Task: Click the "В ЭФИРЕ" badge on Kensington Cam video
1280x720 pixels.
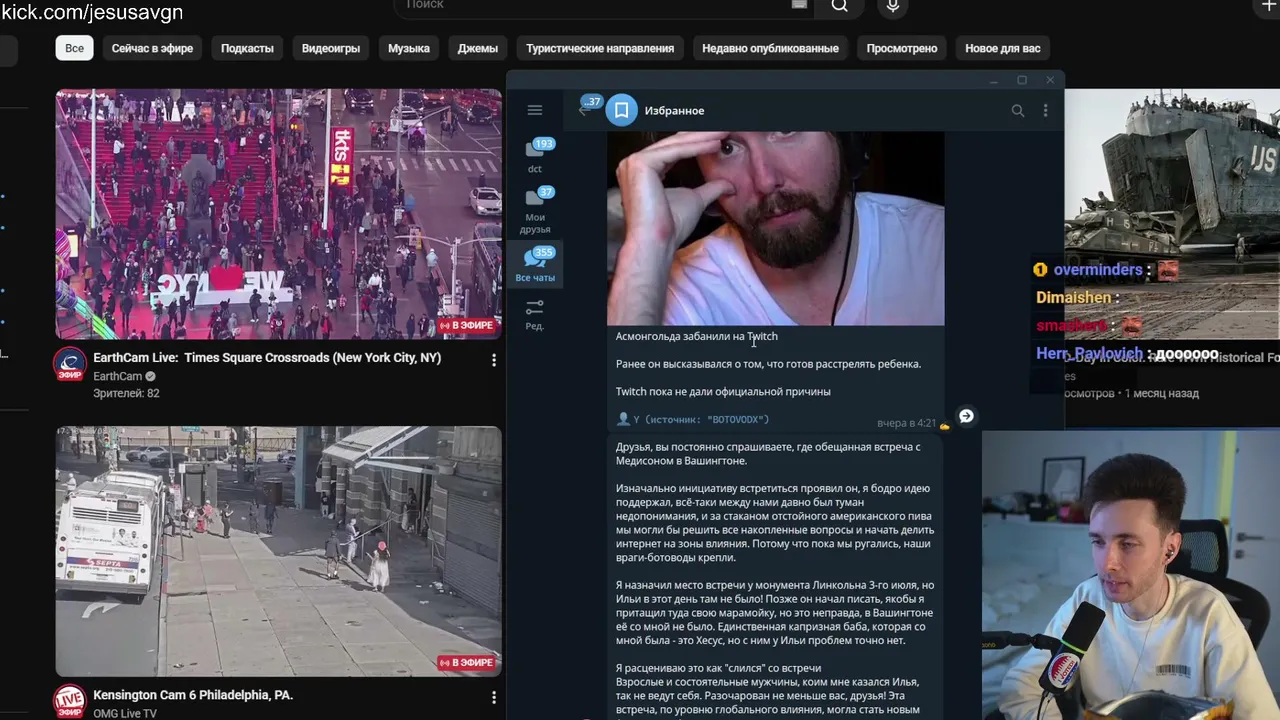Action: pos(467,663)
